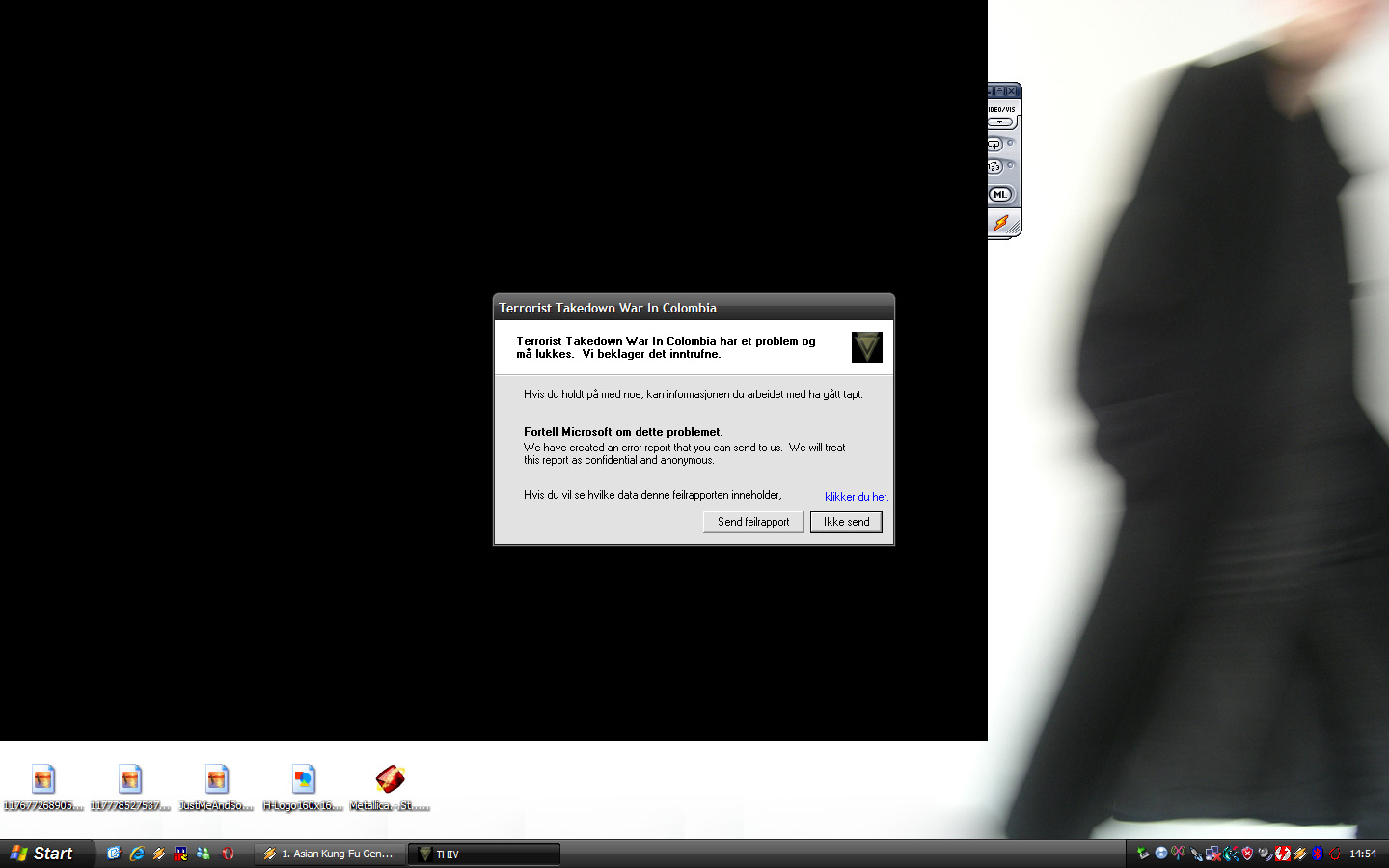
Task: Open Windows Messenger from Quick Launch
Action: (204, 854)
